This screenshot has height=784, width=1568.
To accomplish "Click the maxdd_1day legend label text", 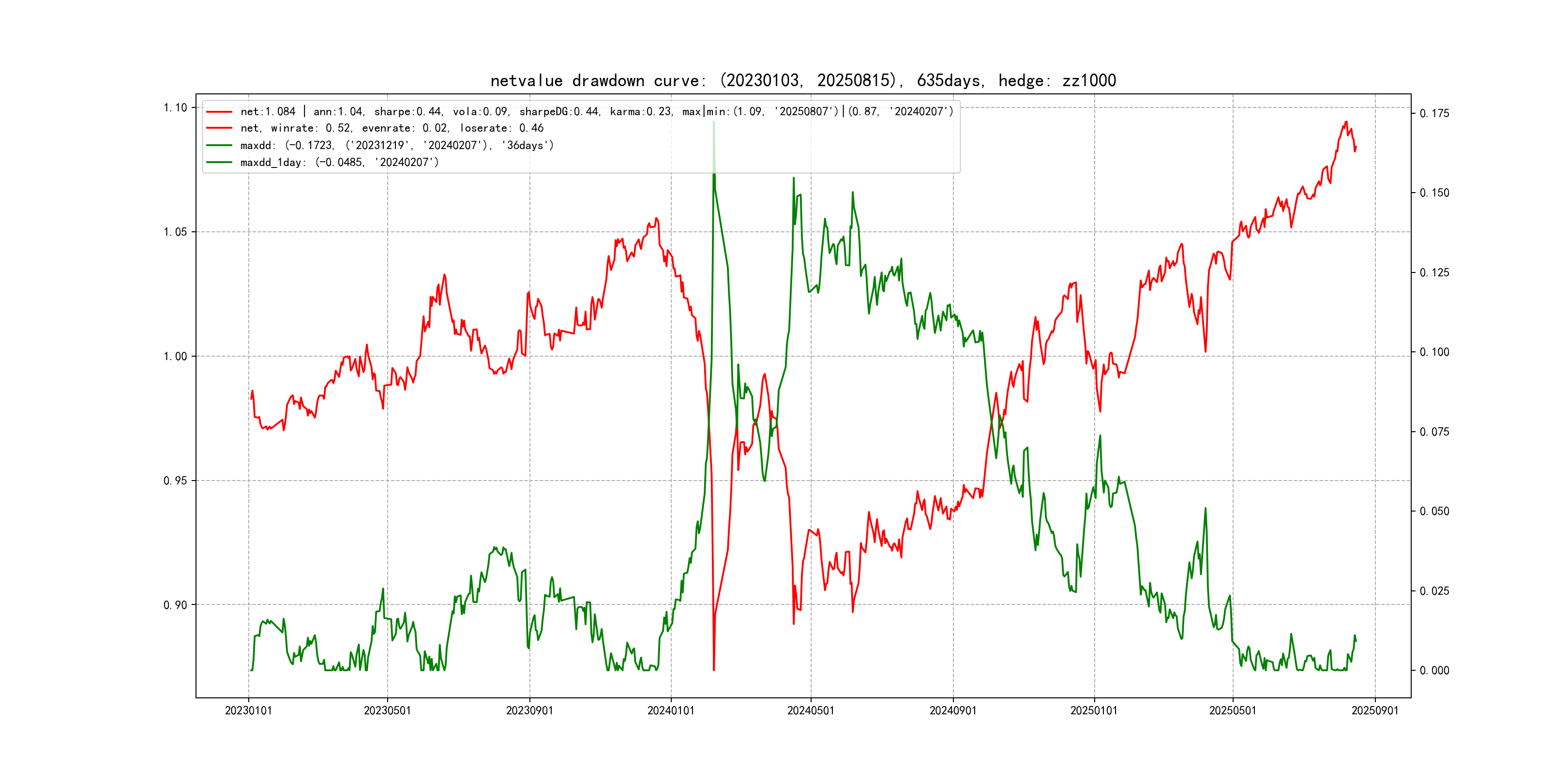I will point(339,163).
